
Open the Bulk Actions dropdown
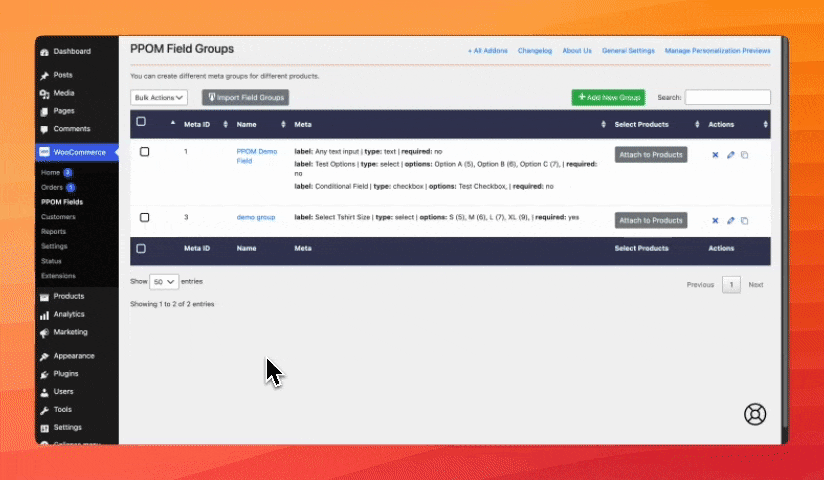[159, 97]
